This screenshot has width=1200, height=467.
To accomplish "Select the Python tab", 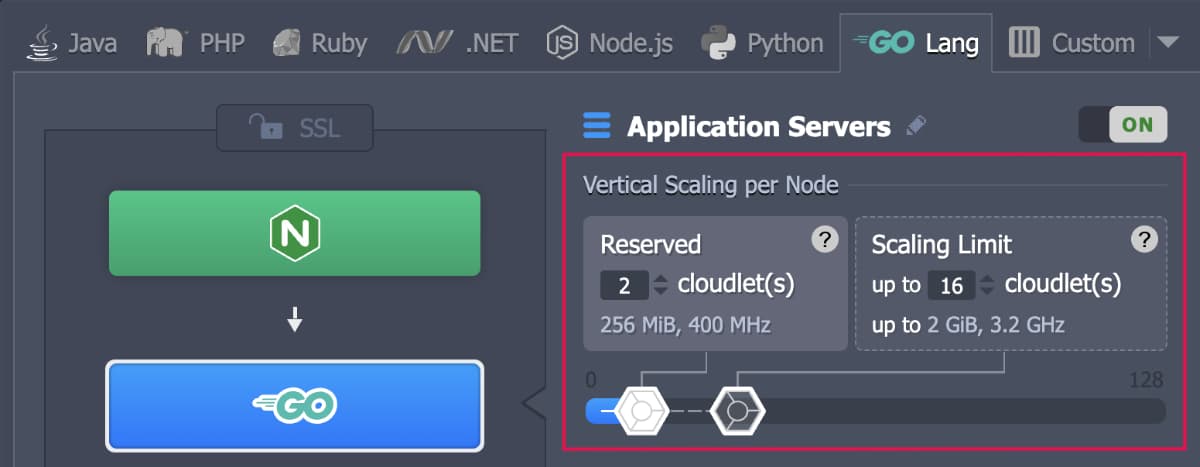I will (762, 43).
